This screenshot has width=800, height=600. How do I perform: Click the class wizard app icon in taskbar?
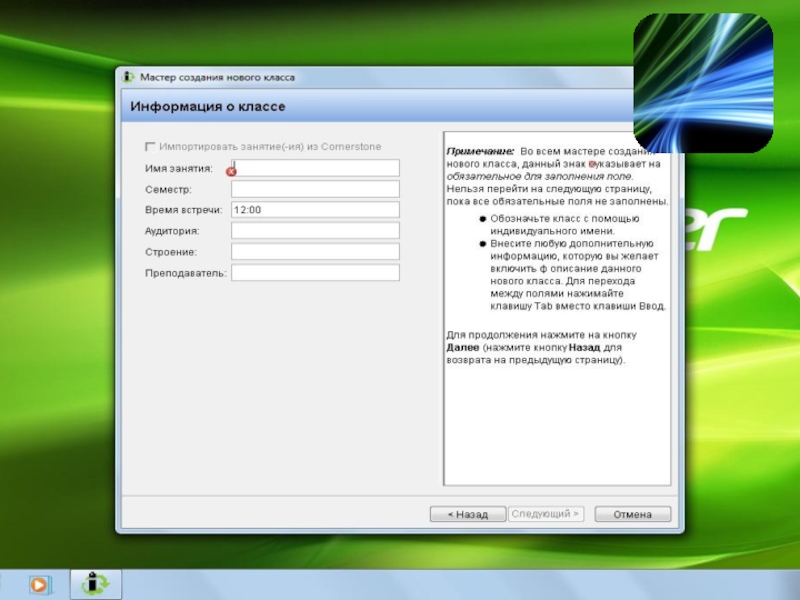click(x=96, y=584)
